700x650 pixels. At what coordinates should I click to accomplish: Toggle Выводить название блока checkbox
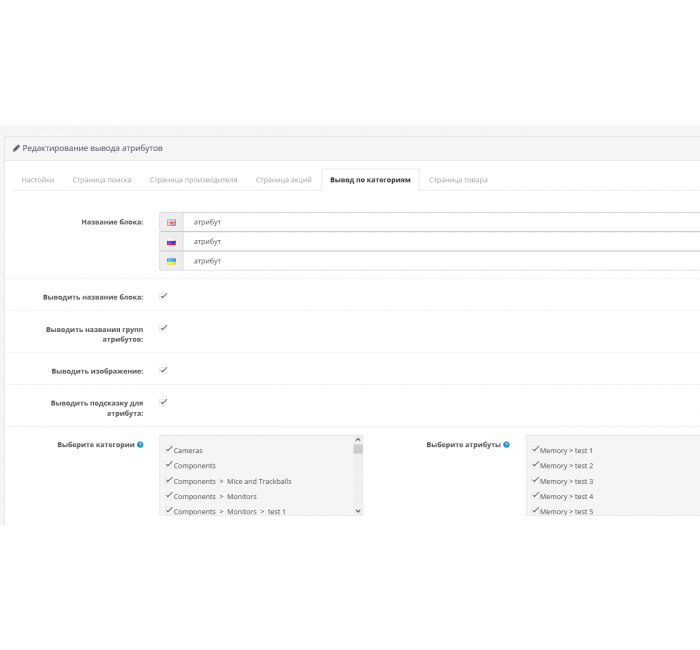click(x=163, y=296)
